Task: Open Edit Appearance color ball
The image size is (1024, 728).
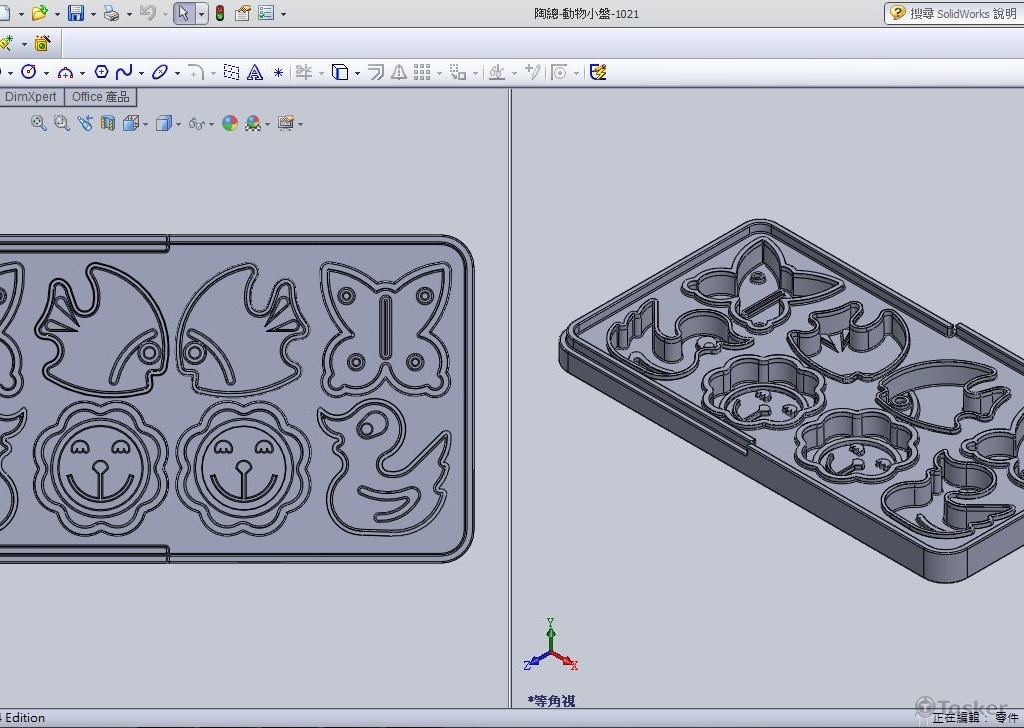Action: 230,123
